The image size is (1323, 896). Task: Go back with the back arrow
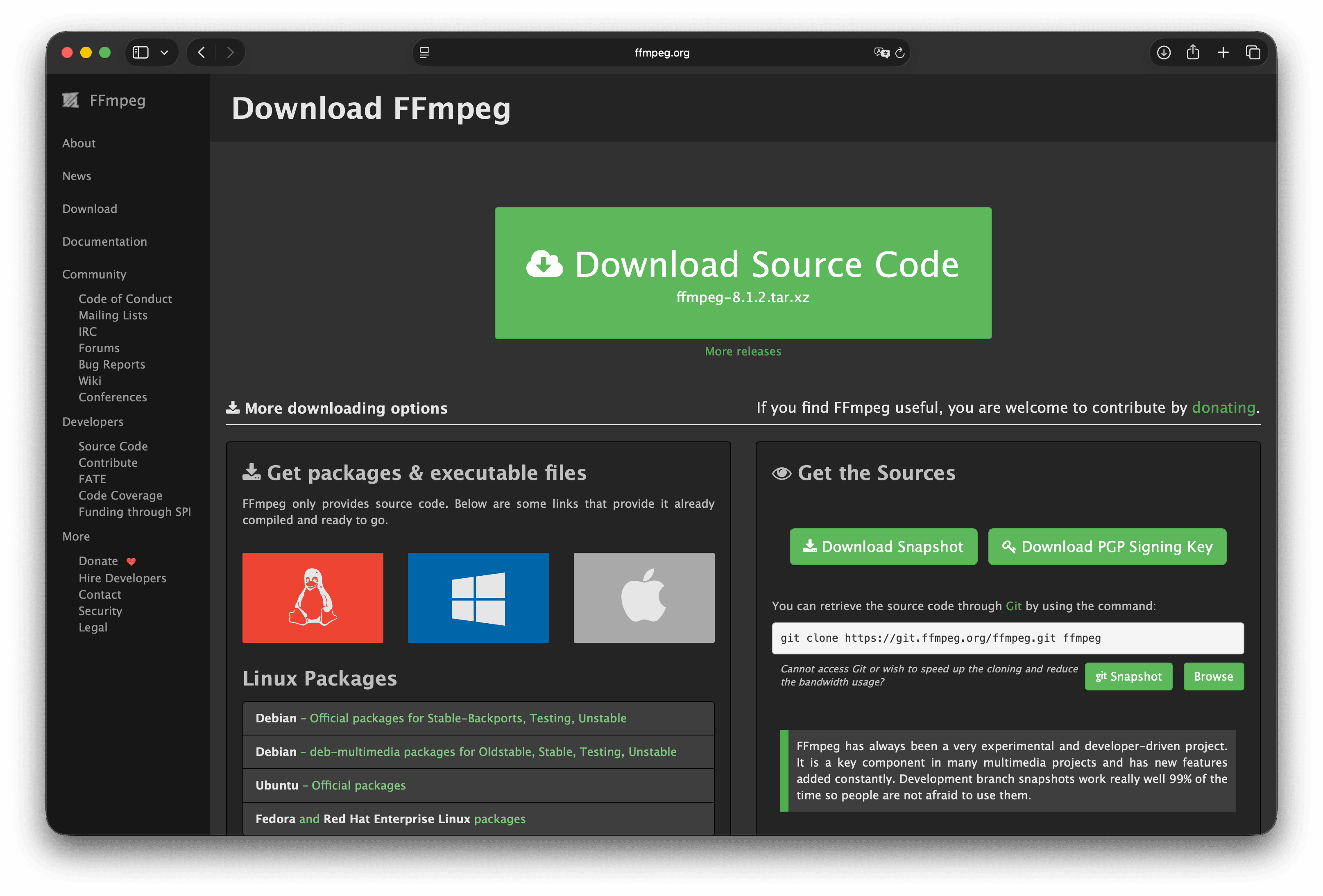pyautogui.click(x=202, y=52)
